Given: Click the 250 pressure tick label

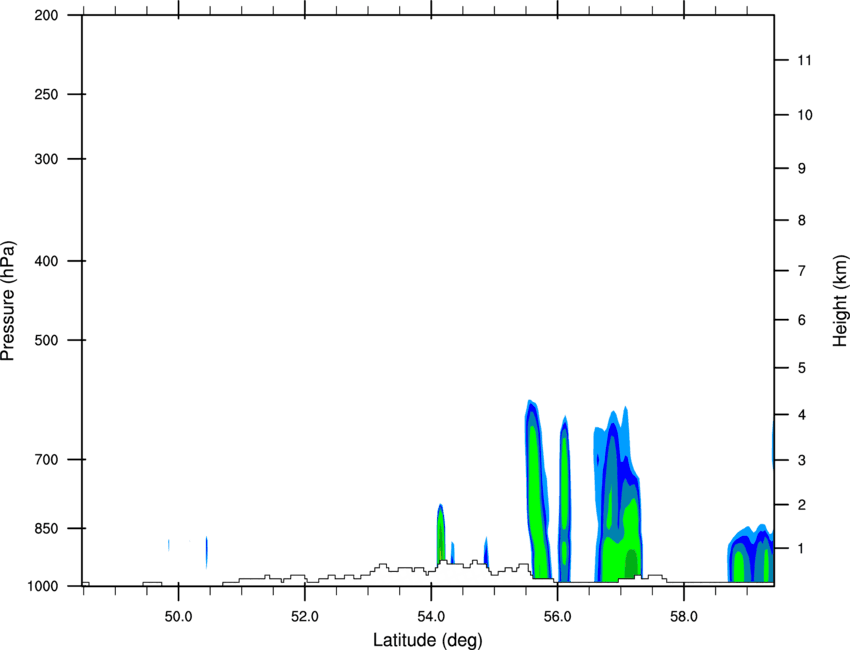Looking at the screenshot, I should 47,94.
